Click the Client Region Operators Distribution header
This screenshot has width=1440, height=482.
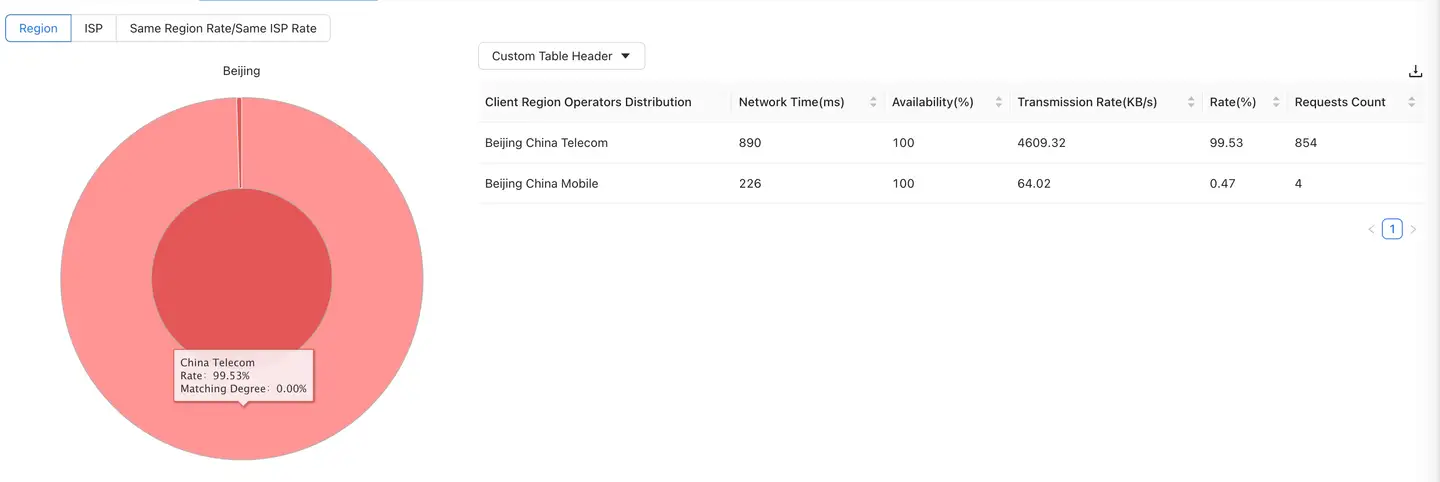pyautogui.click(x=588, y=102)
